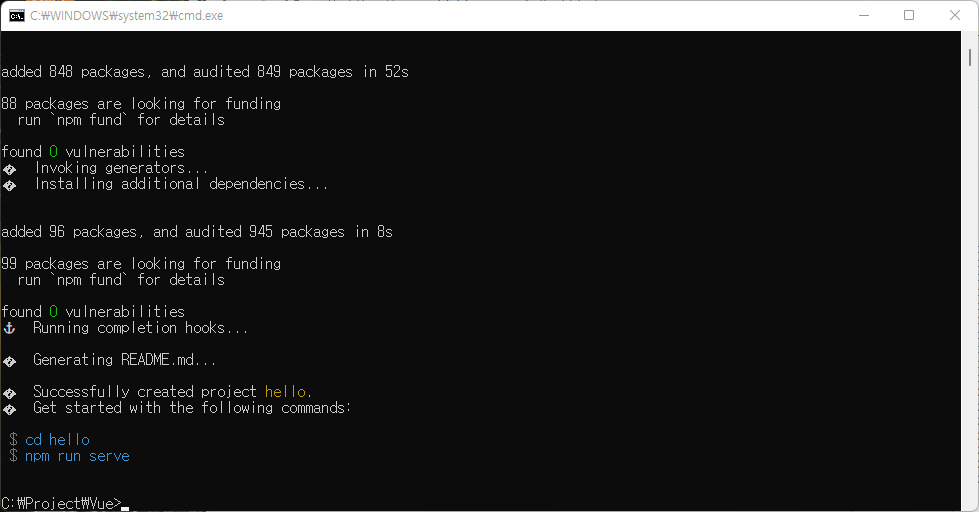Click the "cd hello" command text
Viewport: 979px width, 512px height.
(x=57, y=440)
